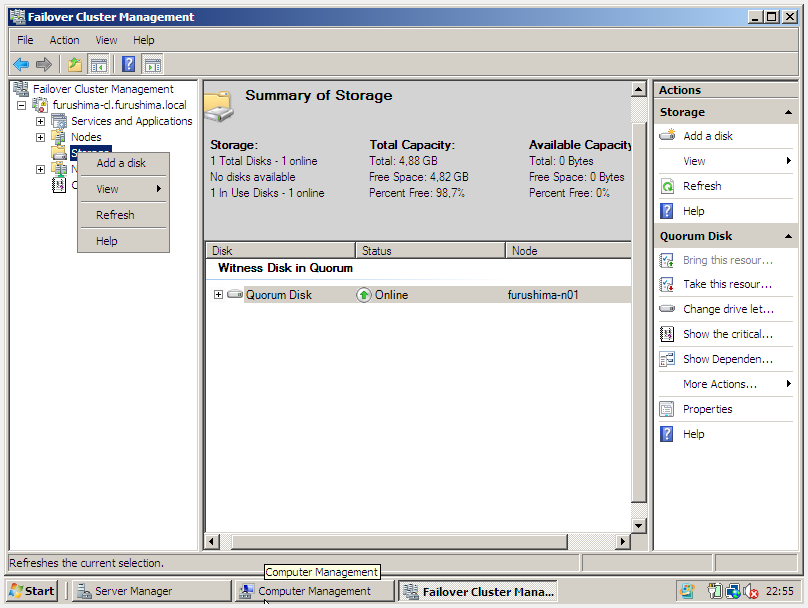Collapse the Quorum Disk section in Actions pane
This screenshot has height=608, width=808.
(788, 236)
